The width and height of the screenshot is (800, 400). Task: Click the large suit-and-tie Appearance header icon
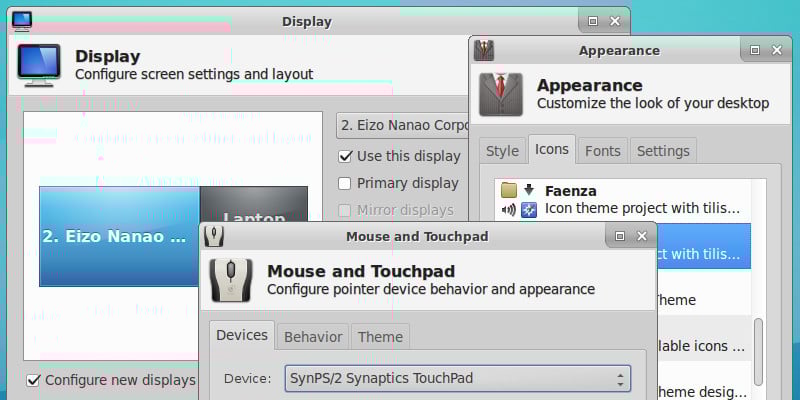501,94
